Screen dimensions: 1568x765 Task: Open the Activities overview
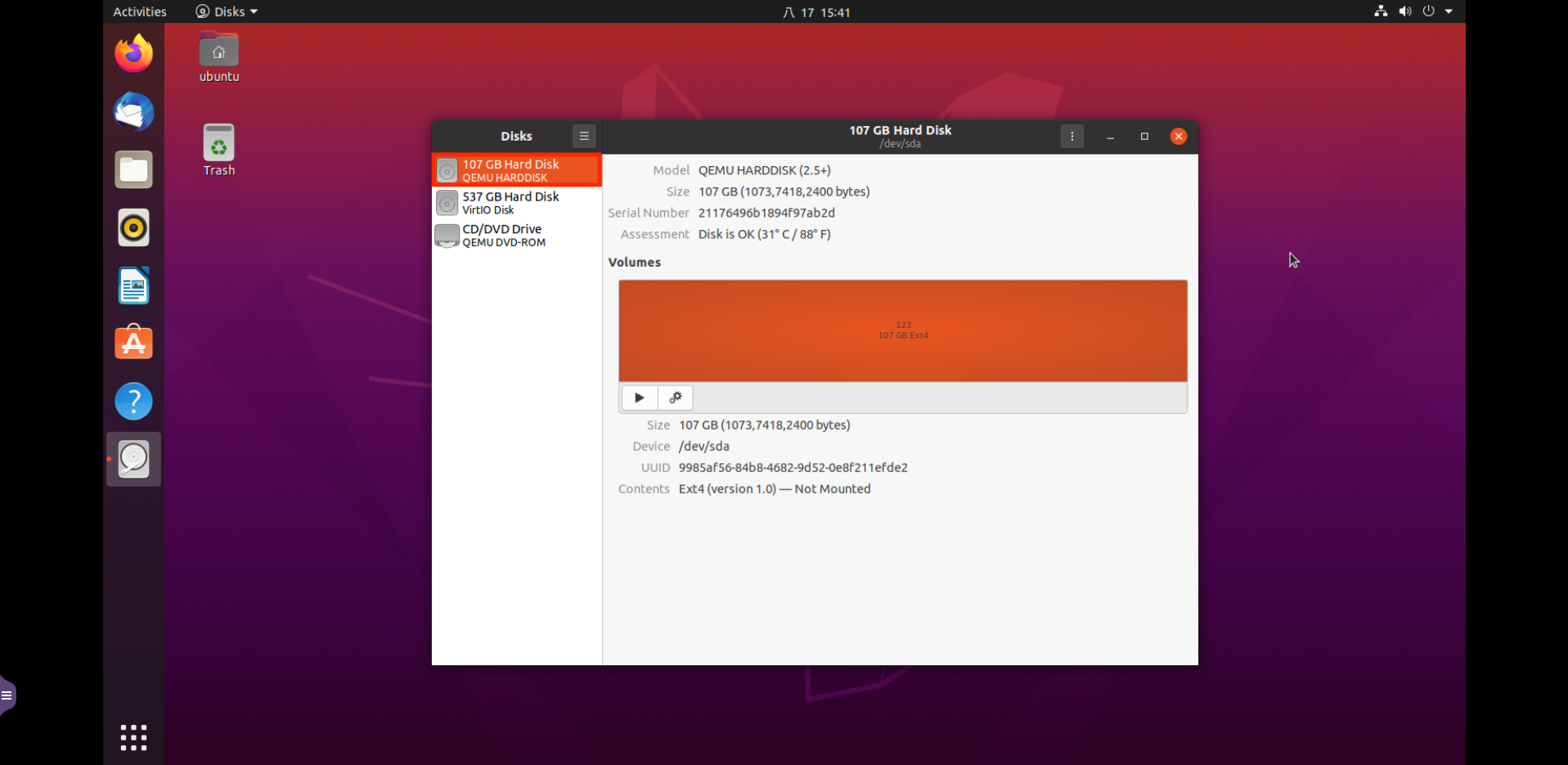click(140, 11)
